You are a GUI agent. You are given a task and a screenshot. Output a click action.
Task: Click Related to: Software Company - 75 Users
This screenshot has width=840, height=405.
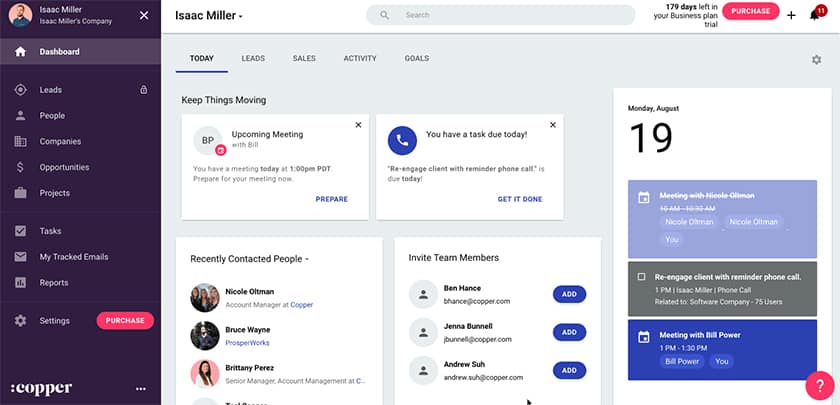(x=718, y=302)
